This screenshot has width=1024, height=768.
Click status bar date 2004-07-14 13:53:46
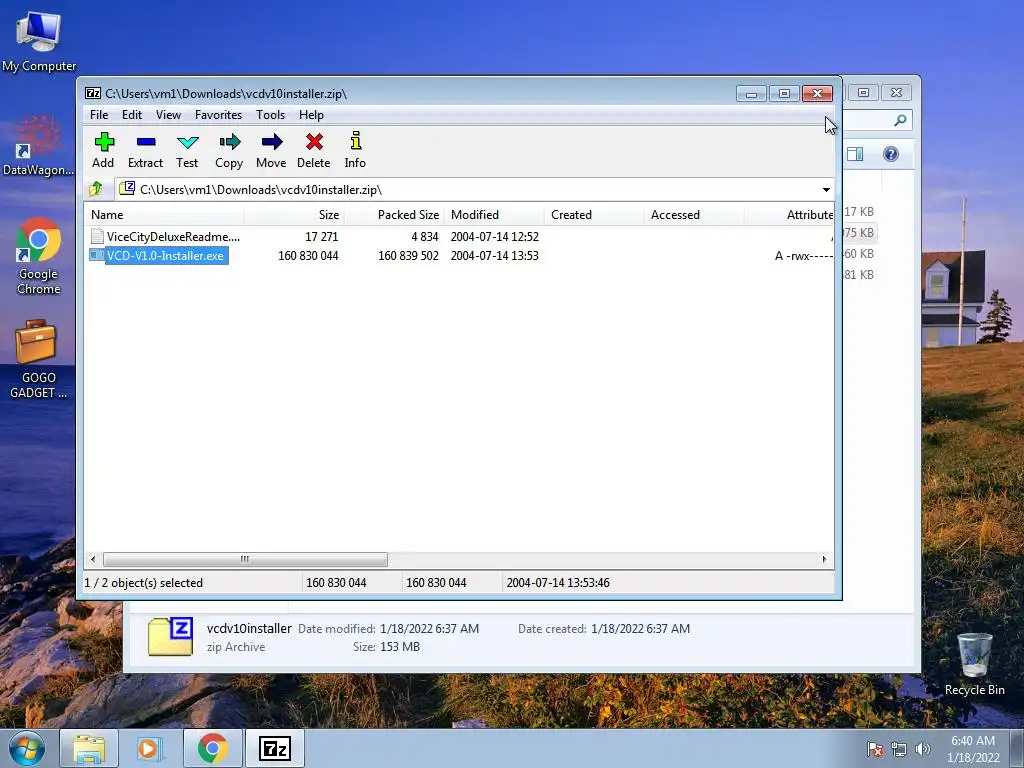[558, 583]
